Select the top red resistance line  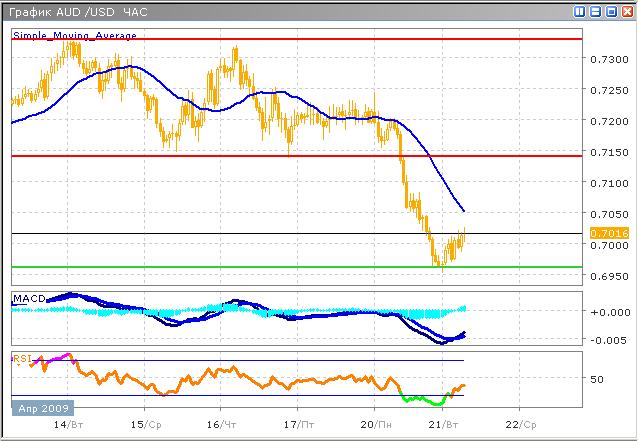300,39
